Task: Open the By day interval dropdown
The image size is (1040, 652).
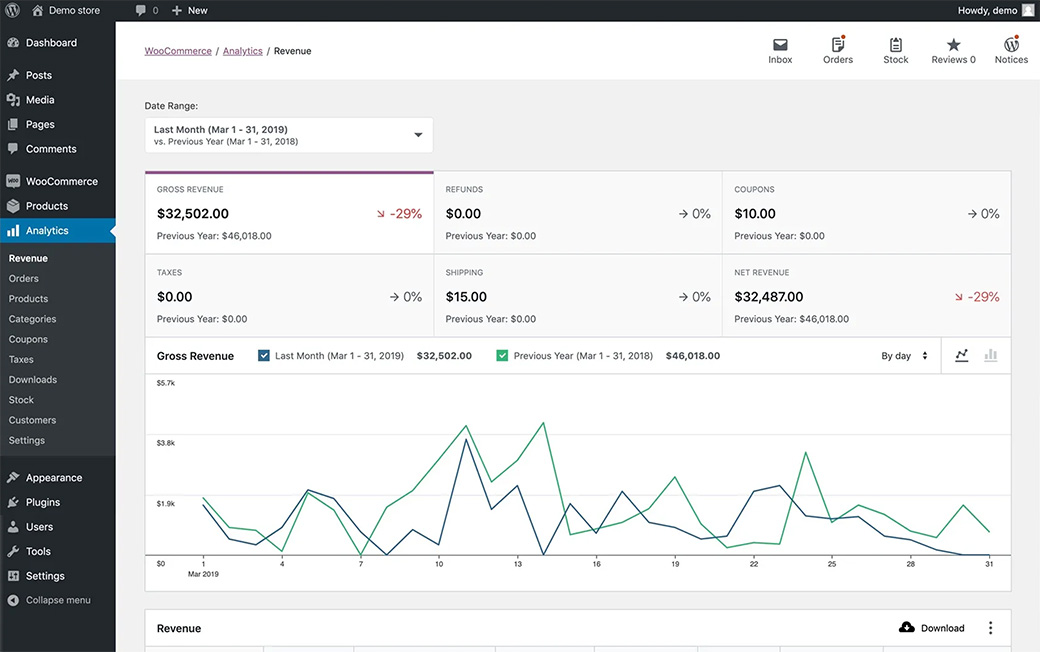Action: tap(904, 356)
